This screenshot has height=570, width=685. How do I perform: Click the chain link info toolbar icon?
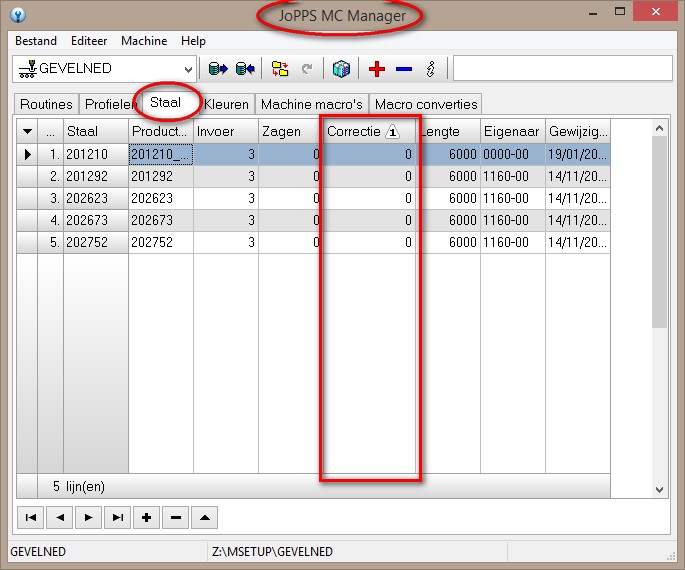point(431,69)
